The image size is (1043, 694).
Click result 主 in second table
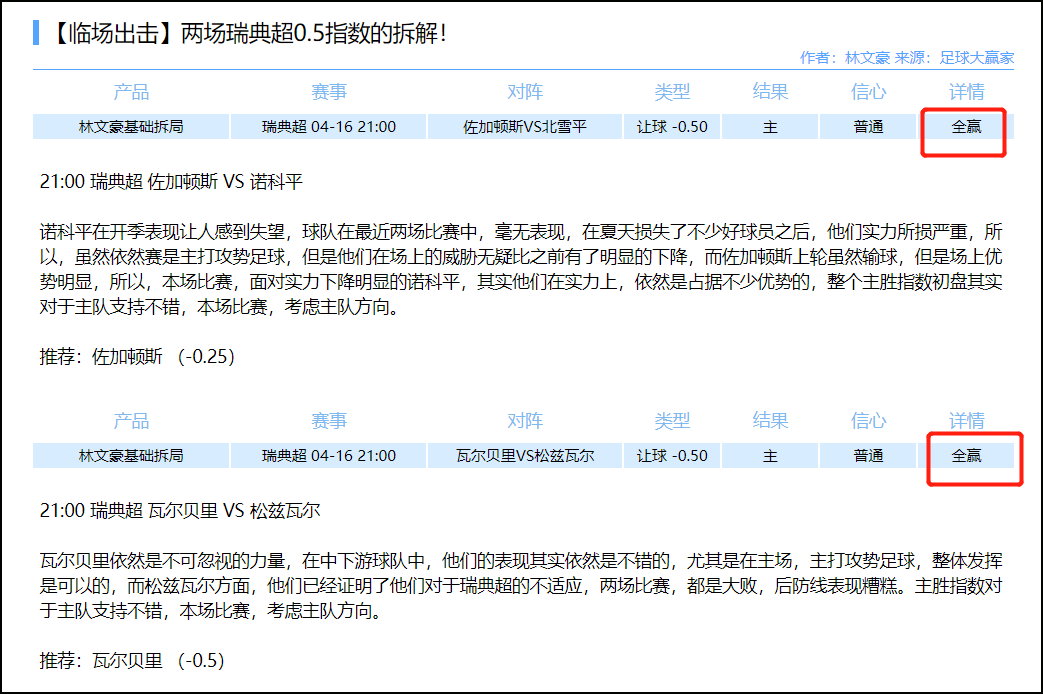[x=770, y=456]
